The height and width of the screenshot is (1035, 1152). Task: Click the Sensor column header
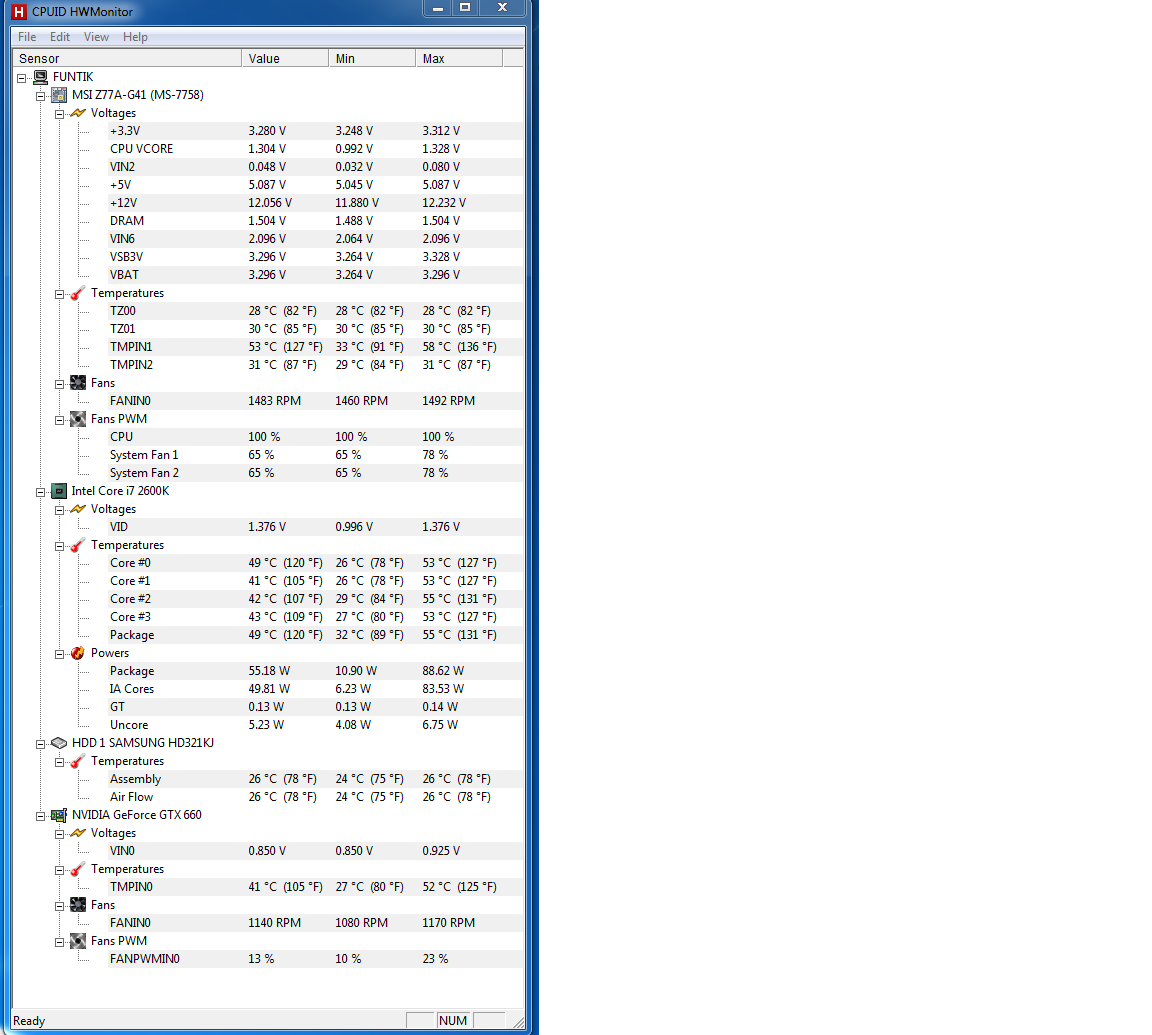127,59
